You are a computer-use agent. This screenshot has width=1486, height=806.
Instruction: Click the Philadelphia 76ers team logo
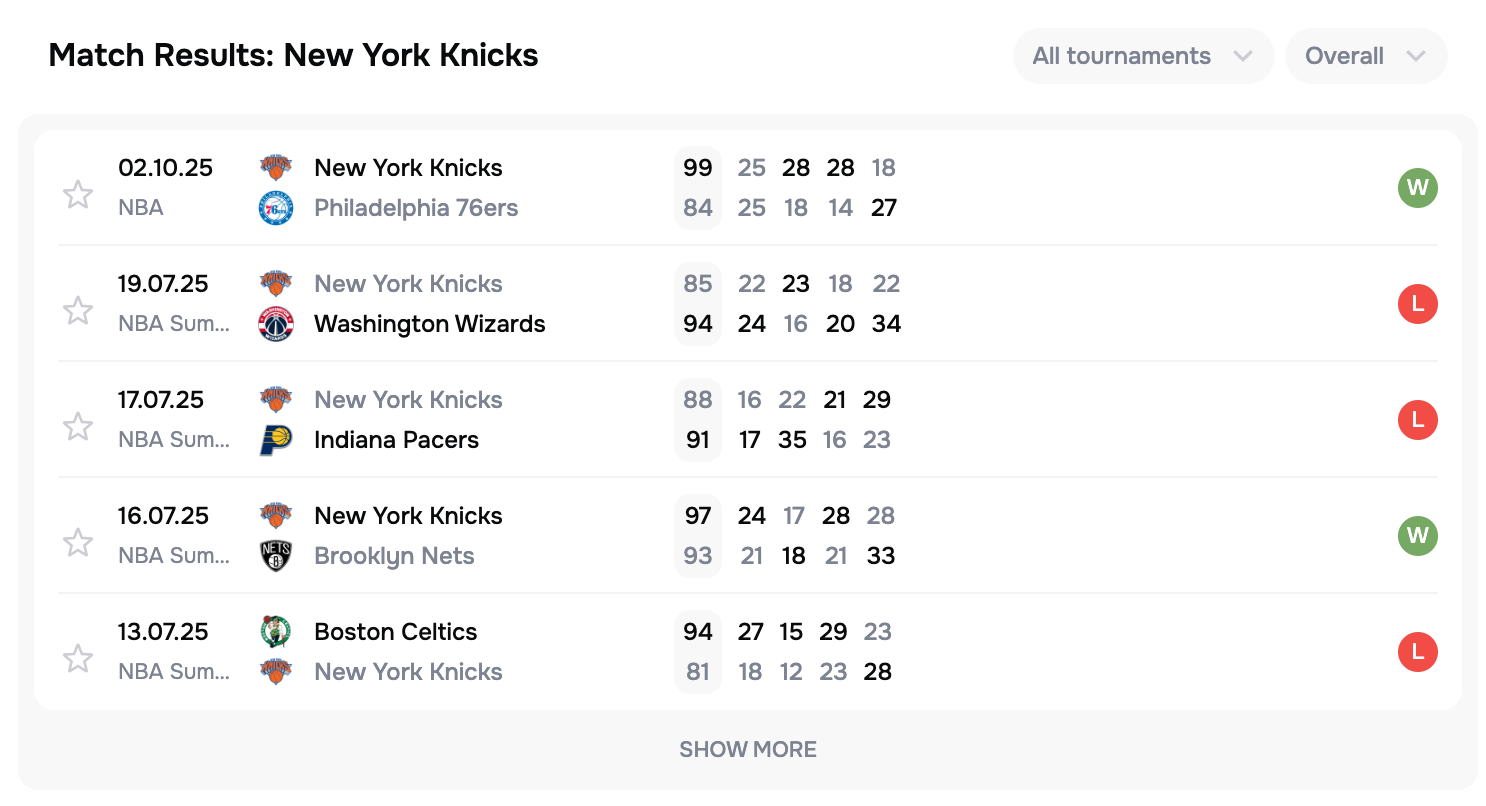point(276,208)
